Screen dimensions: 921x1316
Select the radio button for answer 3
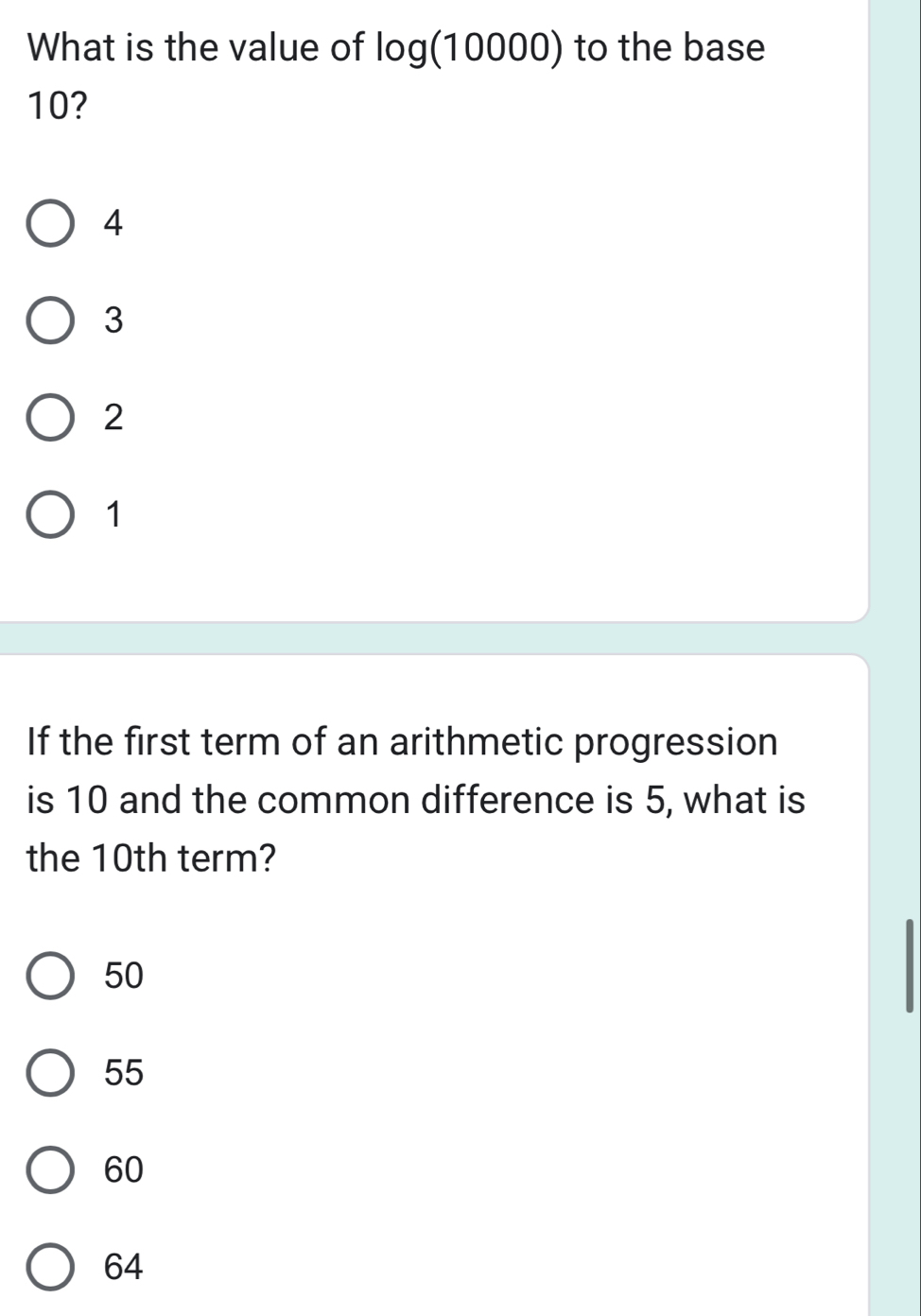point(50,321)
